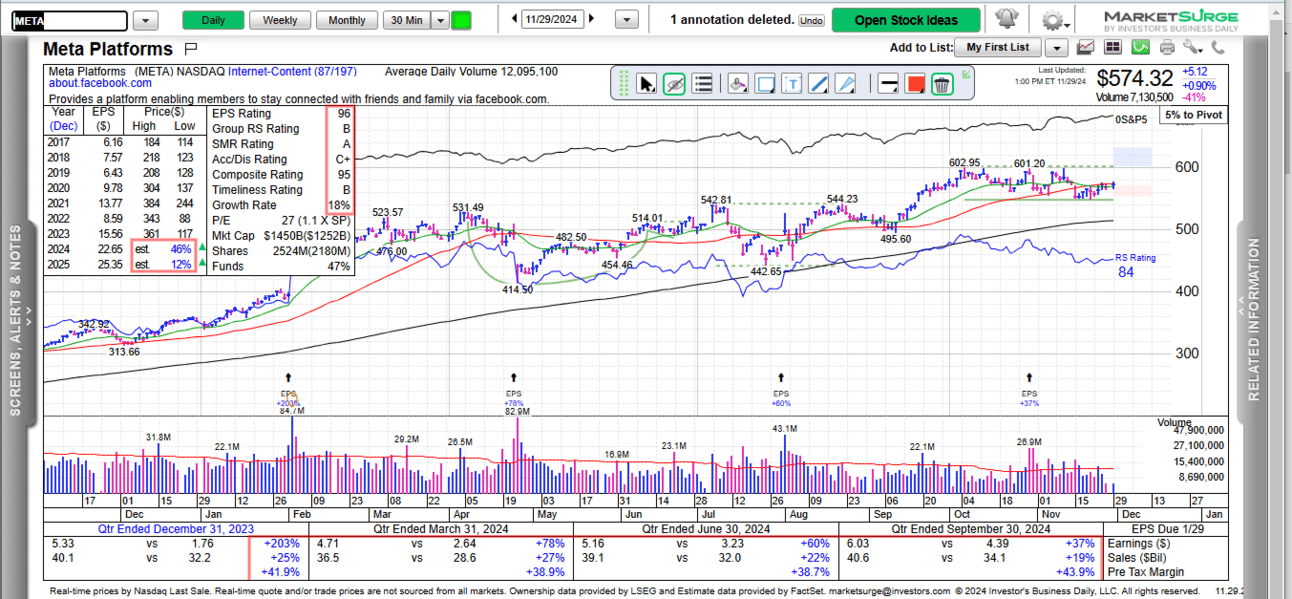Select the text box annotation tool
The height and width of the screenshot is (599, 1292).
point(792,84)
